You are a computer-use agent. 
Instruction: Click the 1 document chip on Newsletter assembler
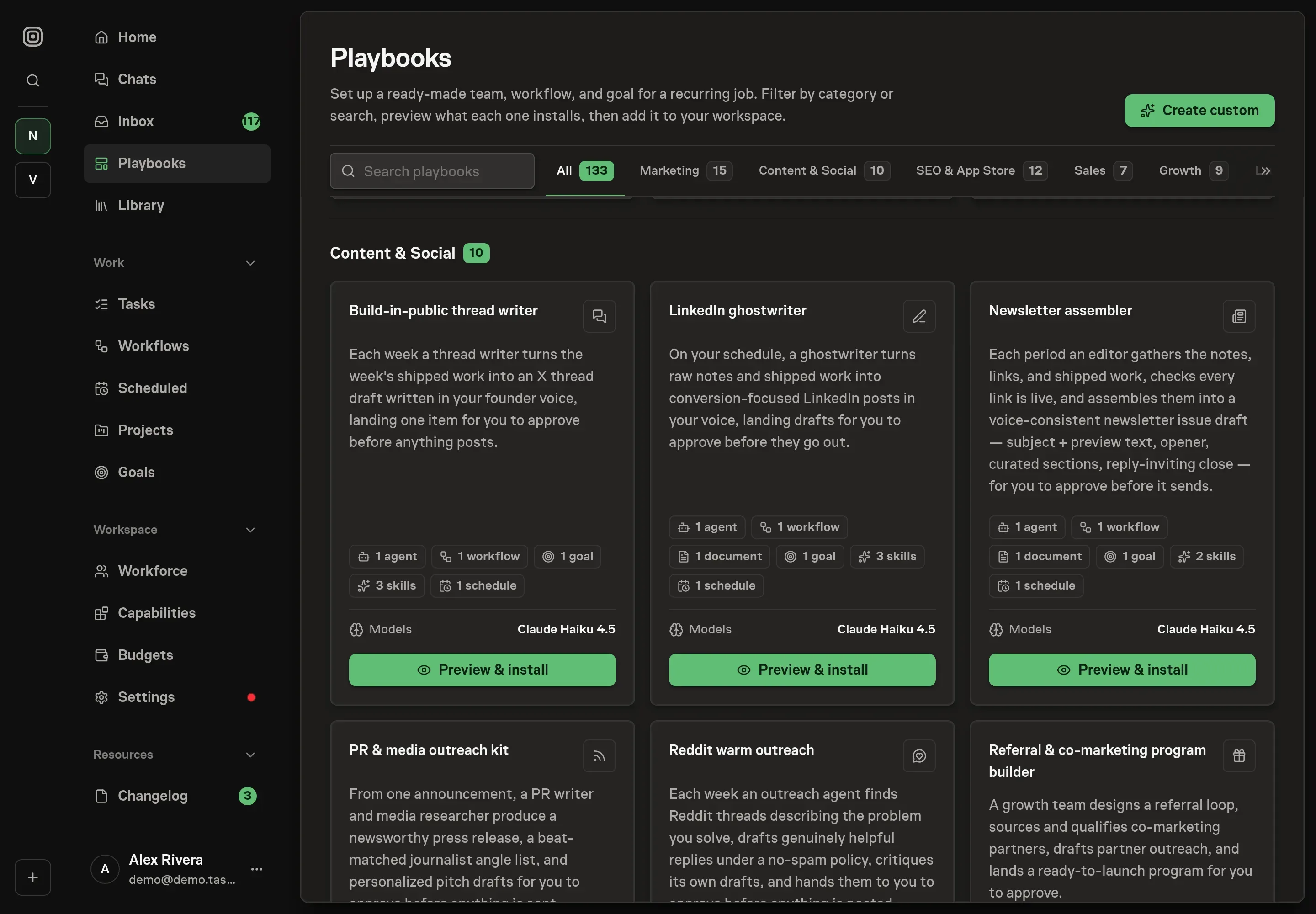coord(1040,557)
